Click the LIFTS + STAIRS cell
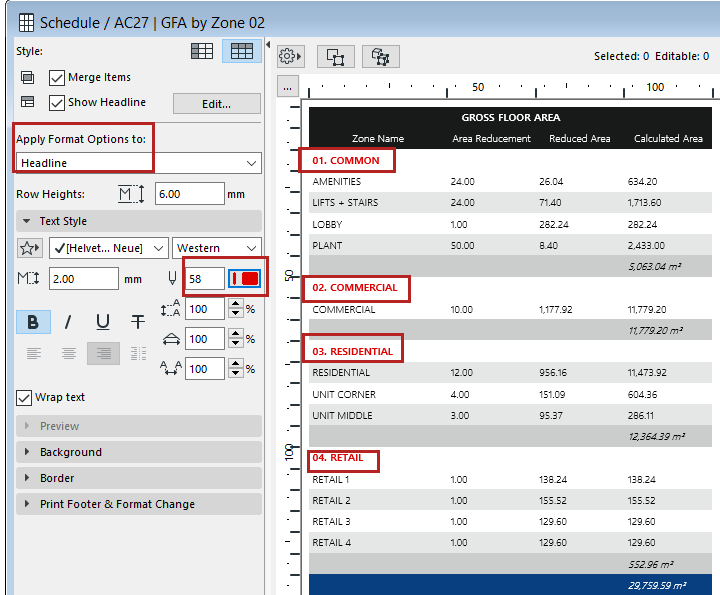This screenshot has width=720, height=595. click(x=345, y=202)
